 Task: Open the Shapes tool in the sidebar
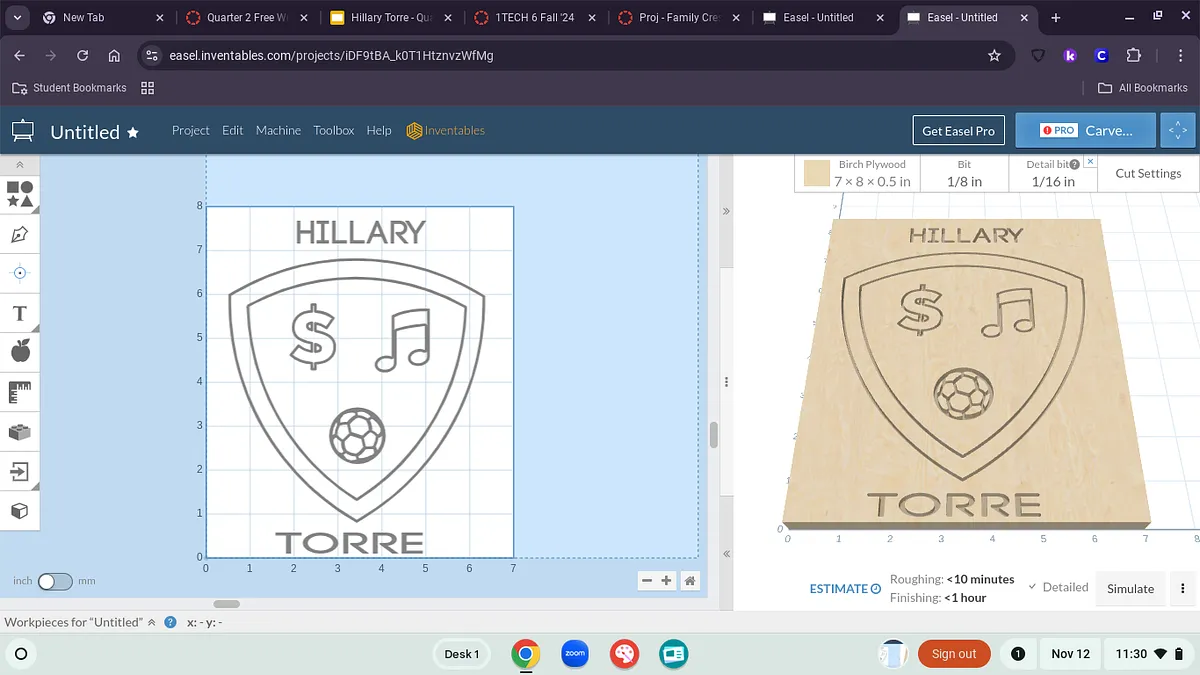[x=19, y=194]
